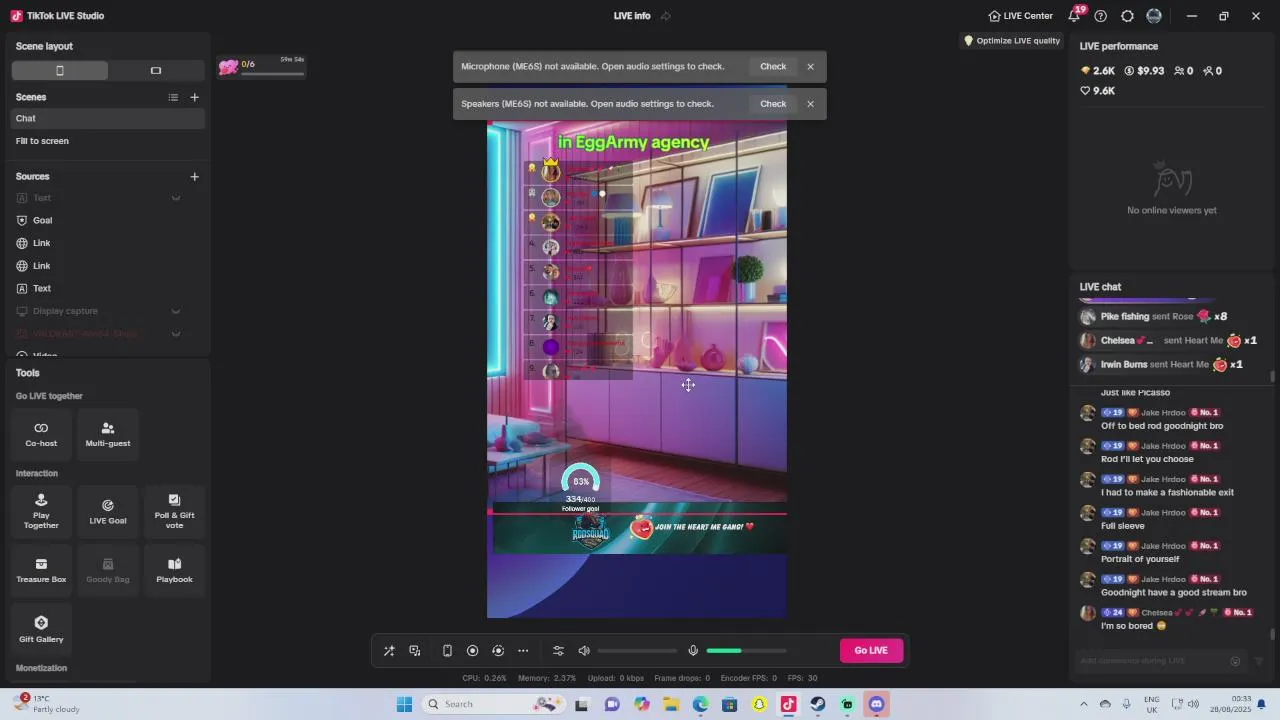Open the LIVE Goal tool
This screenshot has width=1280, height=720.
(108, 511)
